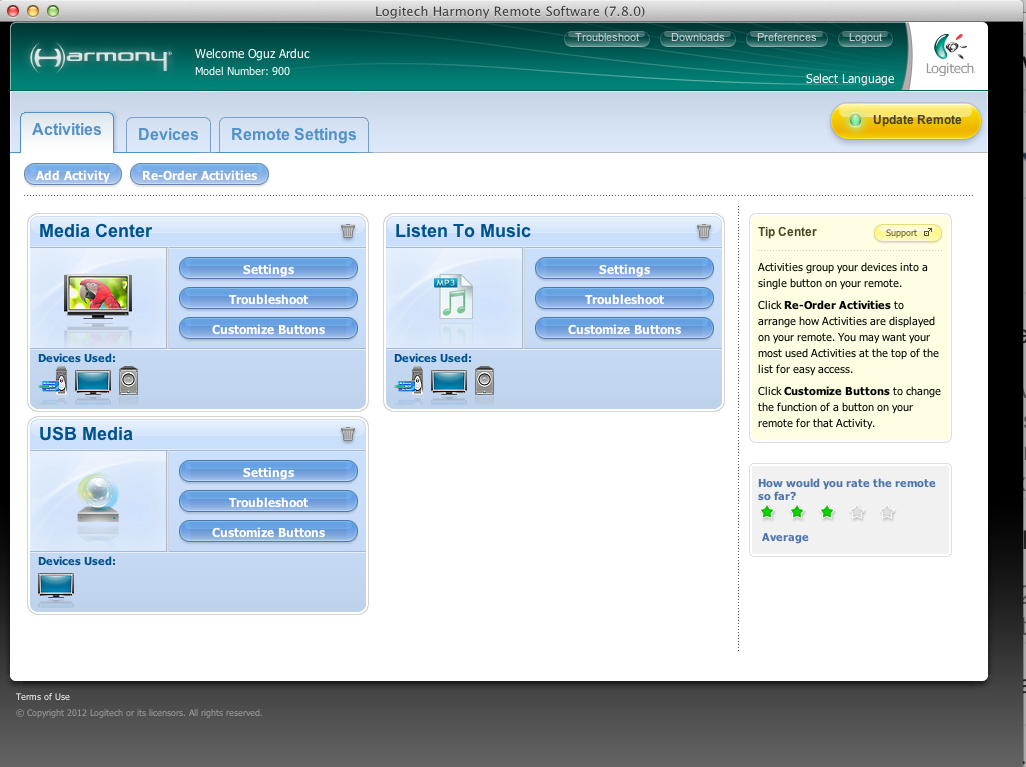Click the speaker icon under Media Center devices

(x=128, y=380)
